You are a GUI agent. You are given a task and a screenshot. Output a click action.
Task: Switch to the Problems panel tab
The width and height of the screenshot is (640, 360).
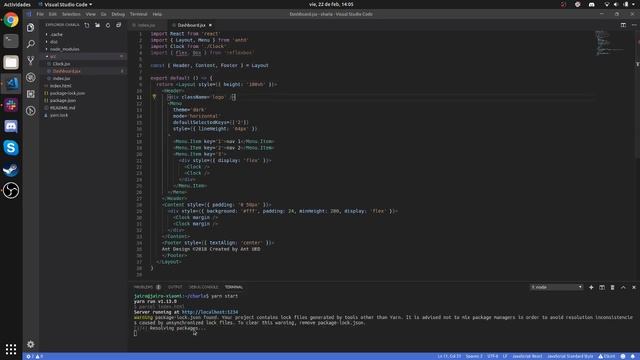coord(147,287)
